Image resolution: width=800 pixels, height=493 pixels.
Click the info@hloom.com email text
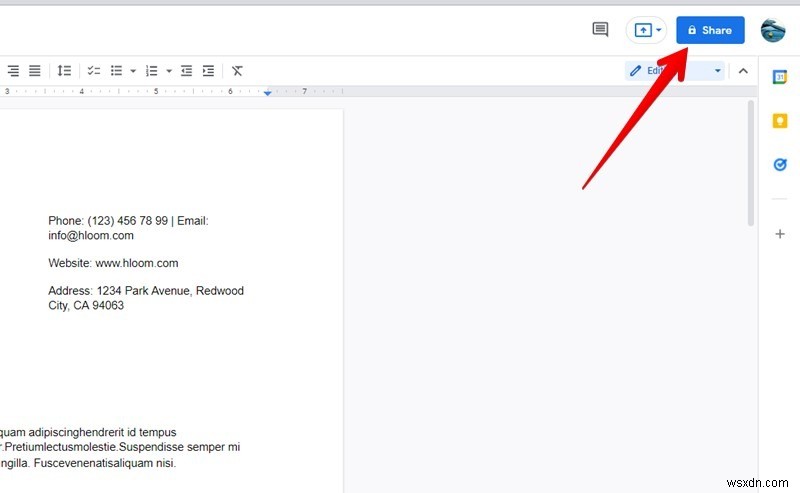[91, 236]
